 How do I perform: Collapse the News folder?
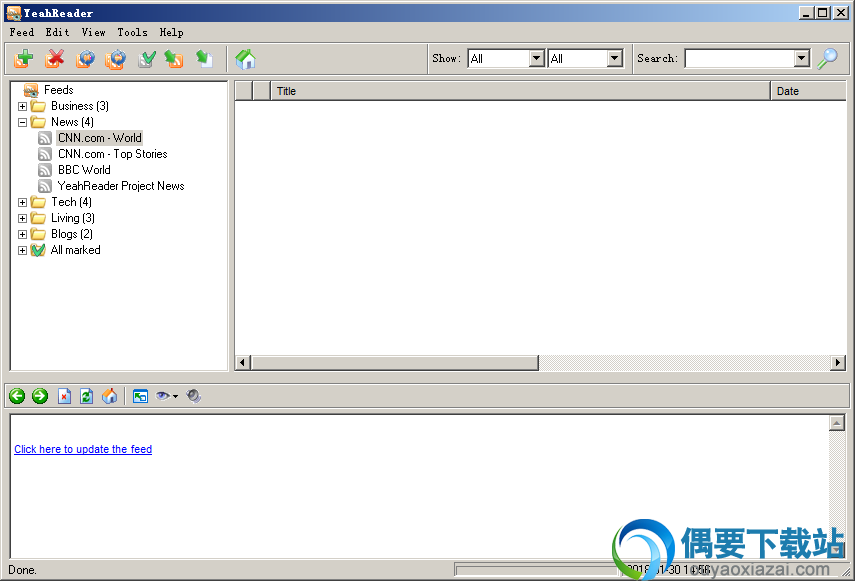(x=22, y=122)
